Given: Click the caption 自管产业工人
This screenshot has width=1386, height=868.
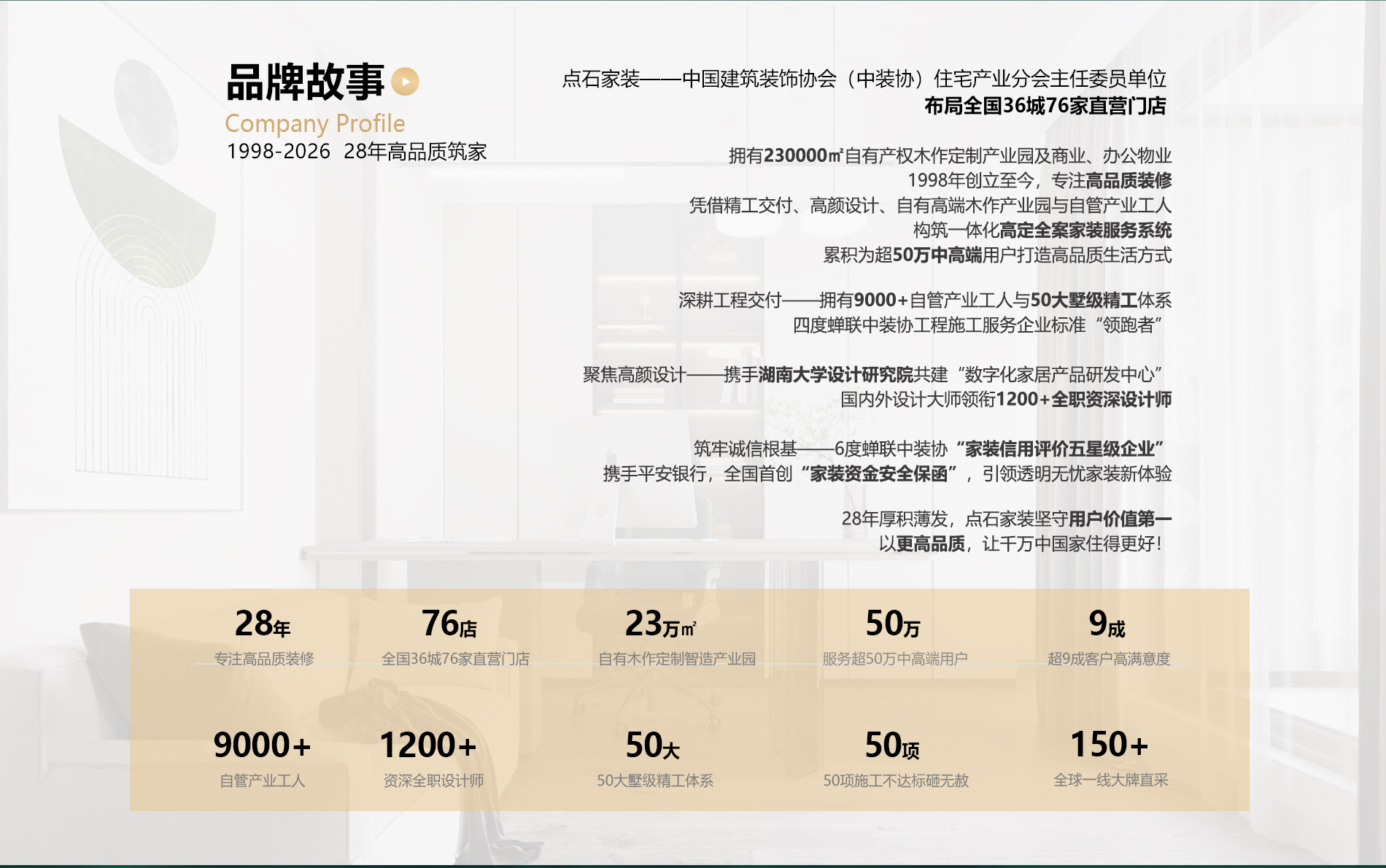Looking at the screenshot, I should (x=263, y=780).
